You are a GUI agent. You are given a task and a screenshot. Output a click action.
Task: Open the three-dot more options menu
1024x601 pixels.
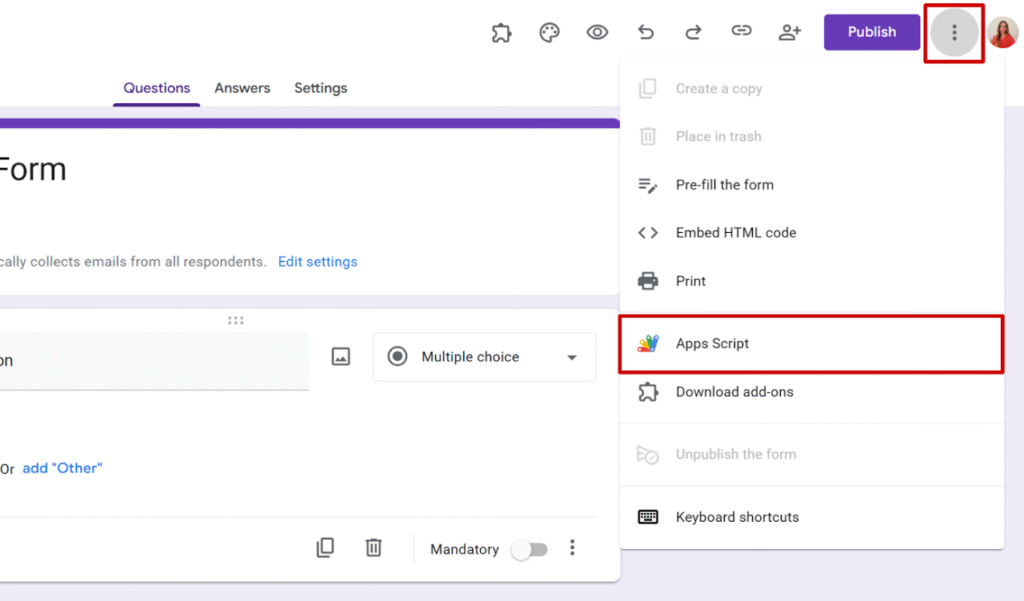954,33
